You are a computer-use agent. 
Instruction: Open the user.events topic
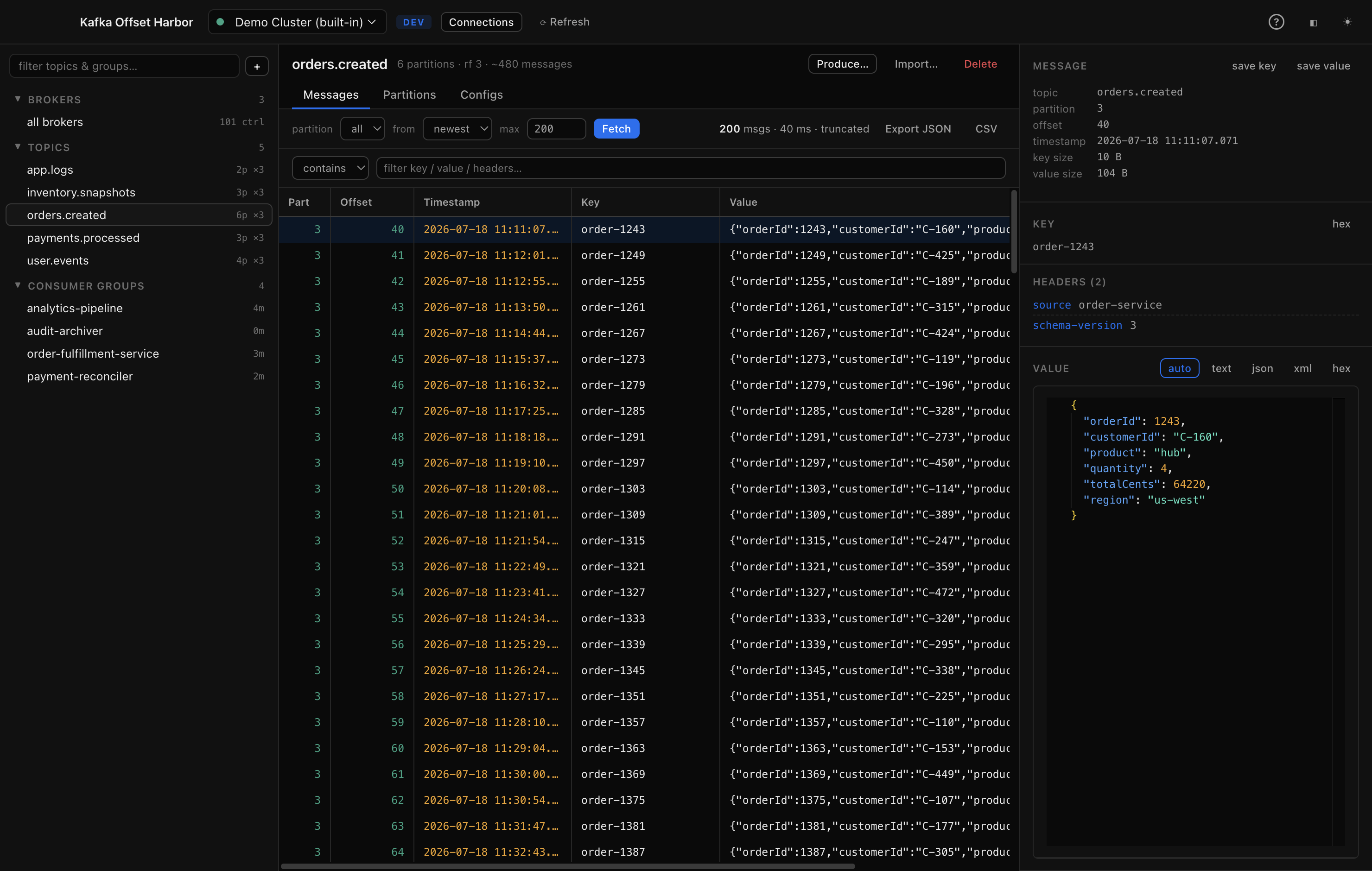pos(139,261)
